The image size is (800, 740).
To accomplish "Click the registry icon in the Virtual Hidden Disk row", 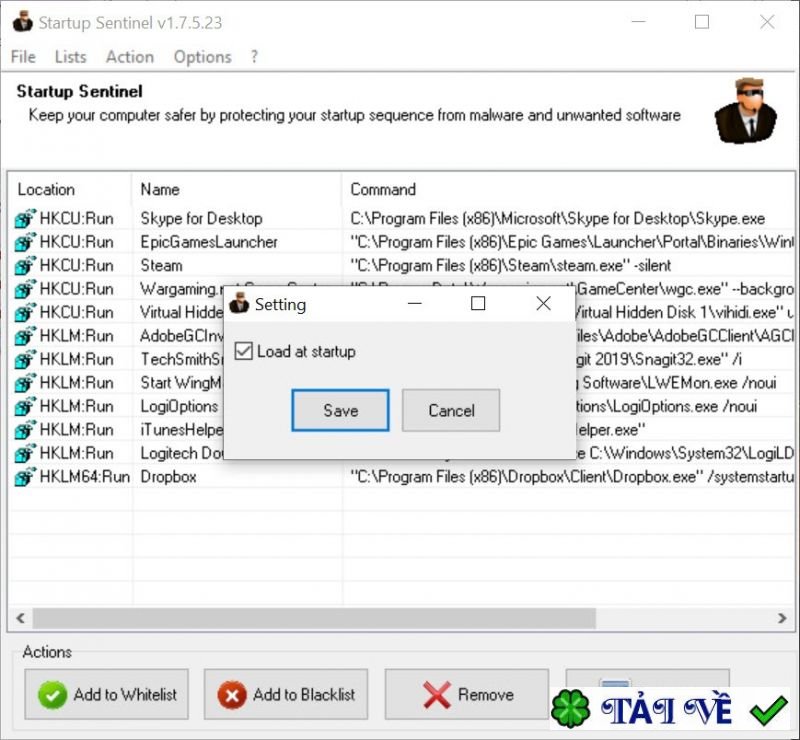I will [x=25, y=312].
